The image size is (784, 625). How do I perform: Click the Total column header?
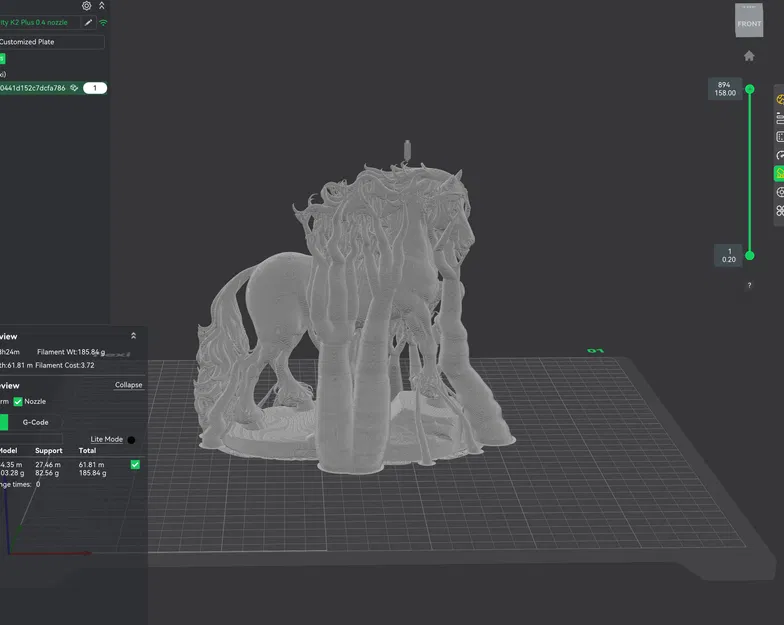88,450
